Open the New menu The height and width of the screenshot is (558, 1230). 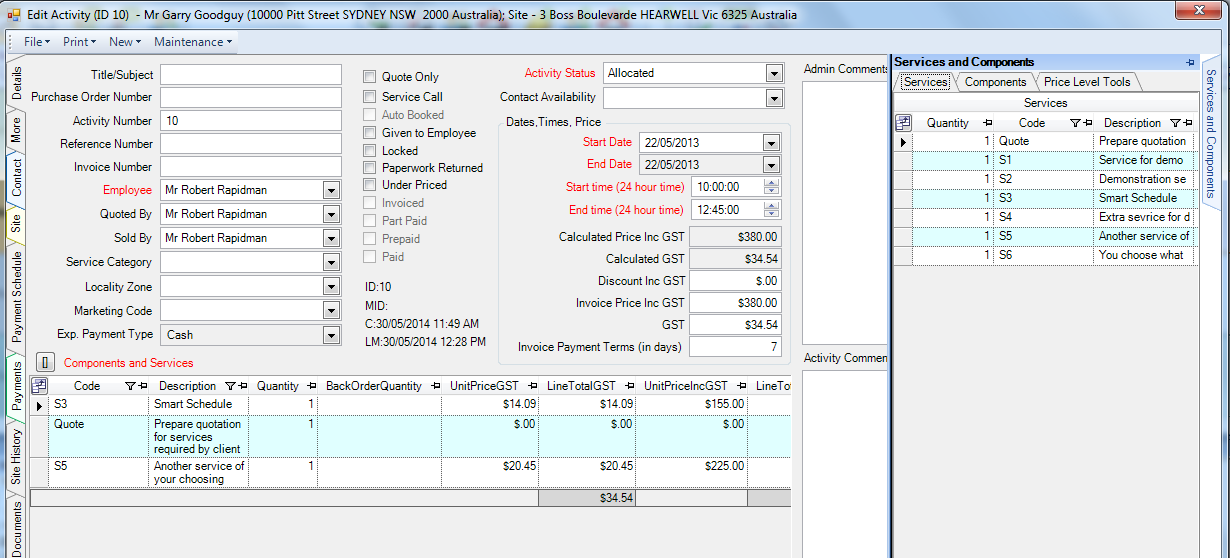[124, 42]
